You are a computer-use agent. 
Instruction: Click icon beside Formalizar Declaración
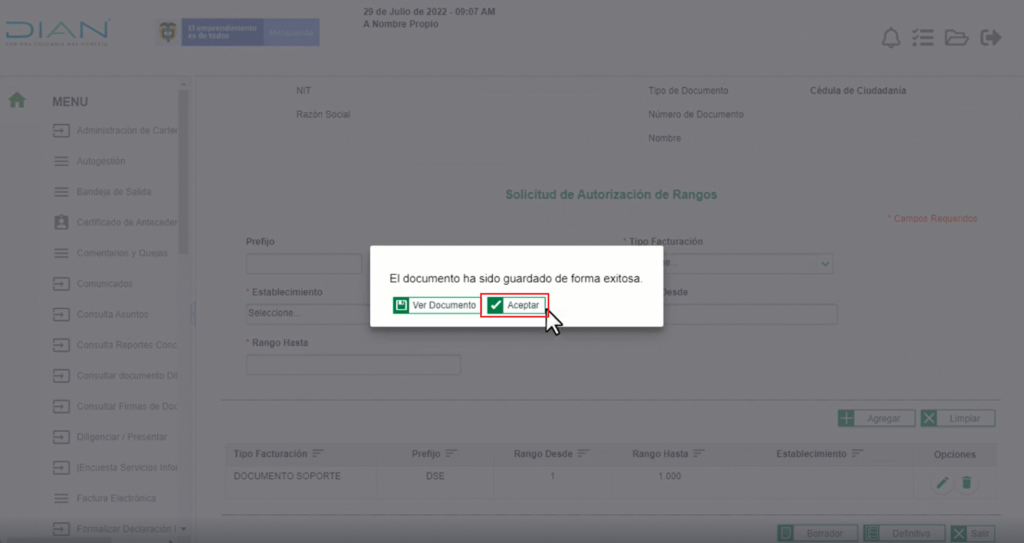click(61, 529)
